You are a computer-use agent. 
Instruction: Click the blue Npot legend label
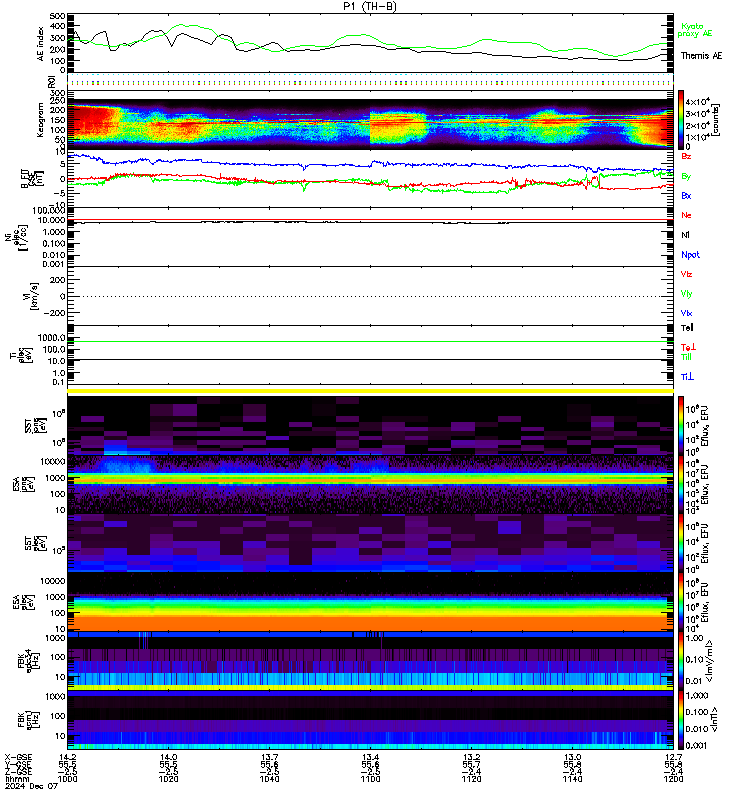click(x=690, y=255)
